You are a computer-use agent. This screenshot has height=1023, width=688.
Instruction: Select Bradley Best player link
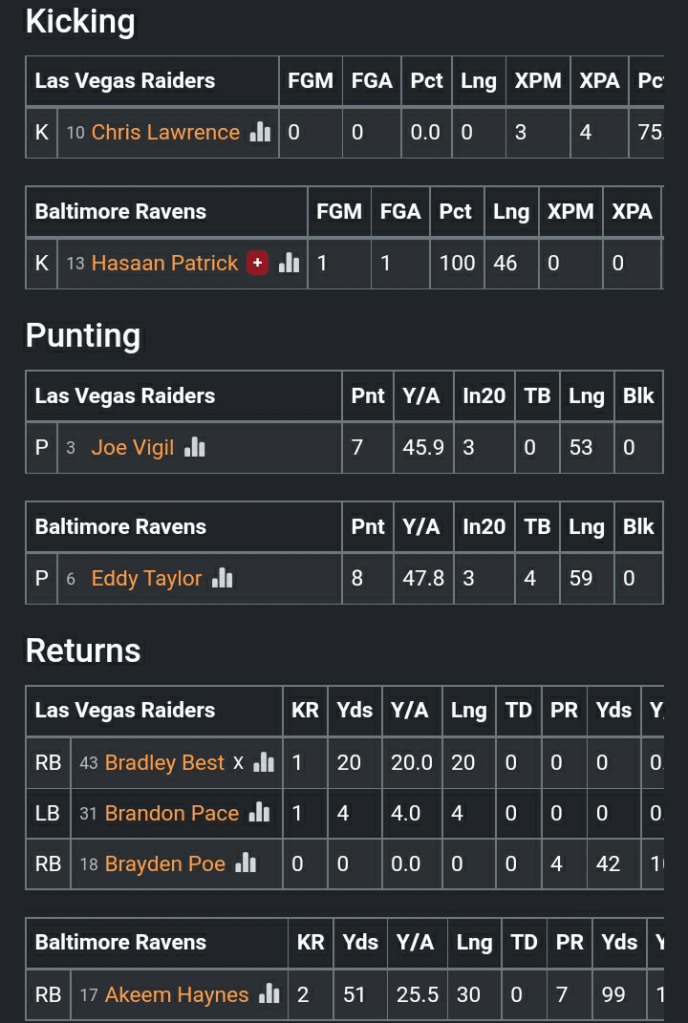164,763
